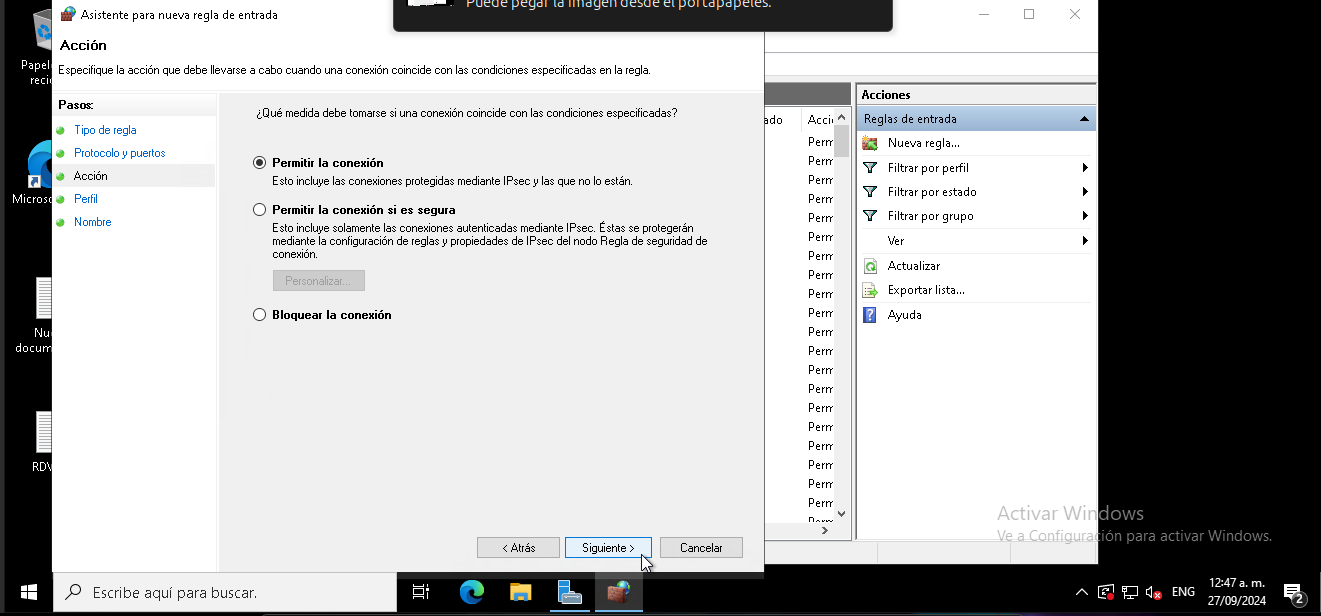
Task: Click the blue question mark Ayuda icon
Action: 870,315
